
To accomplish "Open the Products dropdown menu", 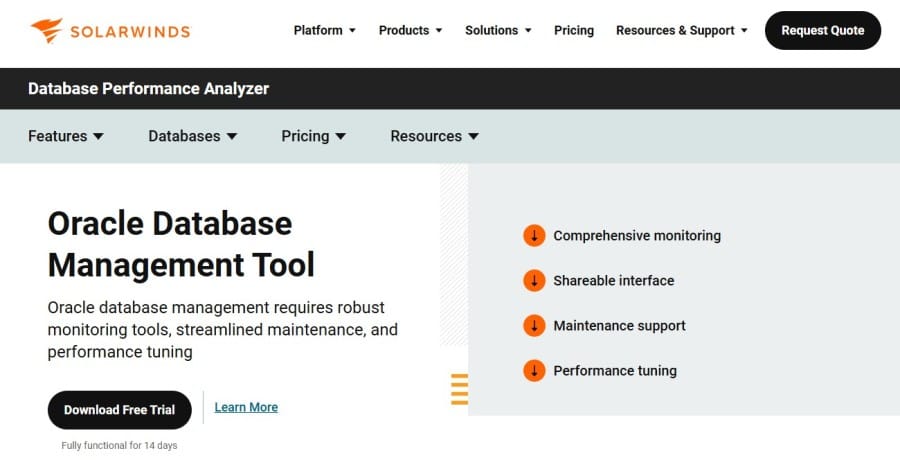I will 410,30.
